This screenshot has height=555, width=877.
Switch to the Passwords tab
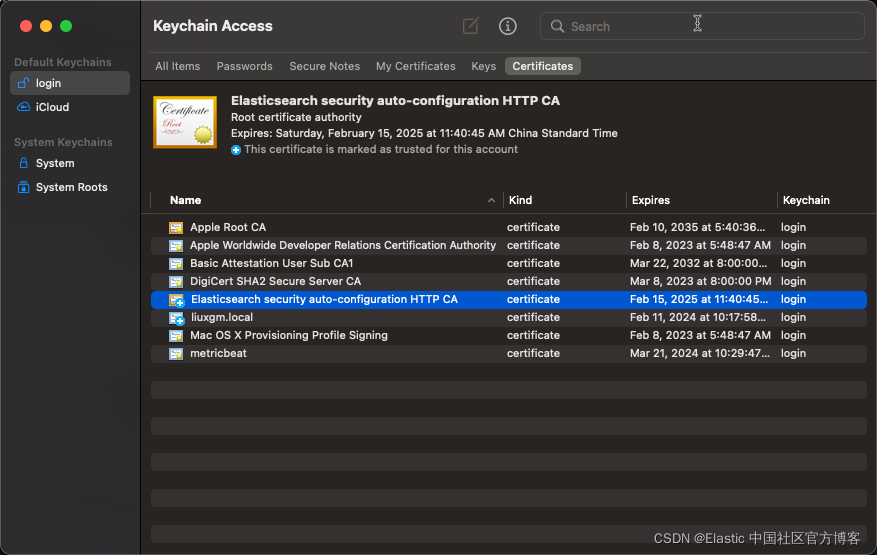point(244,66)
